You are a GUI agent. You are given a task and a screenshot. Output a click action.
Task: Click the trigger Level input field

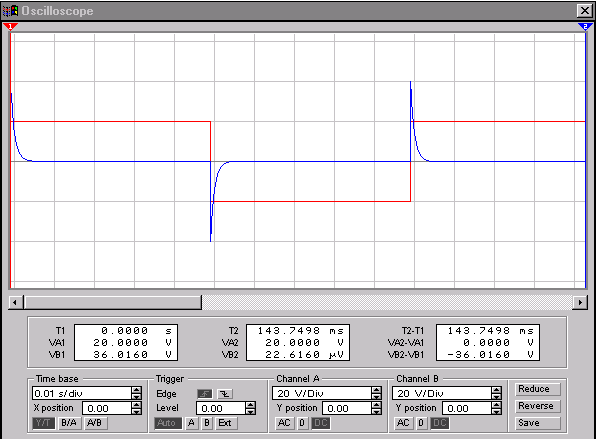221,408
